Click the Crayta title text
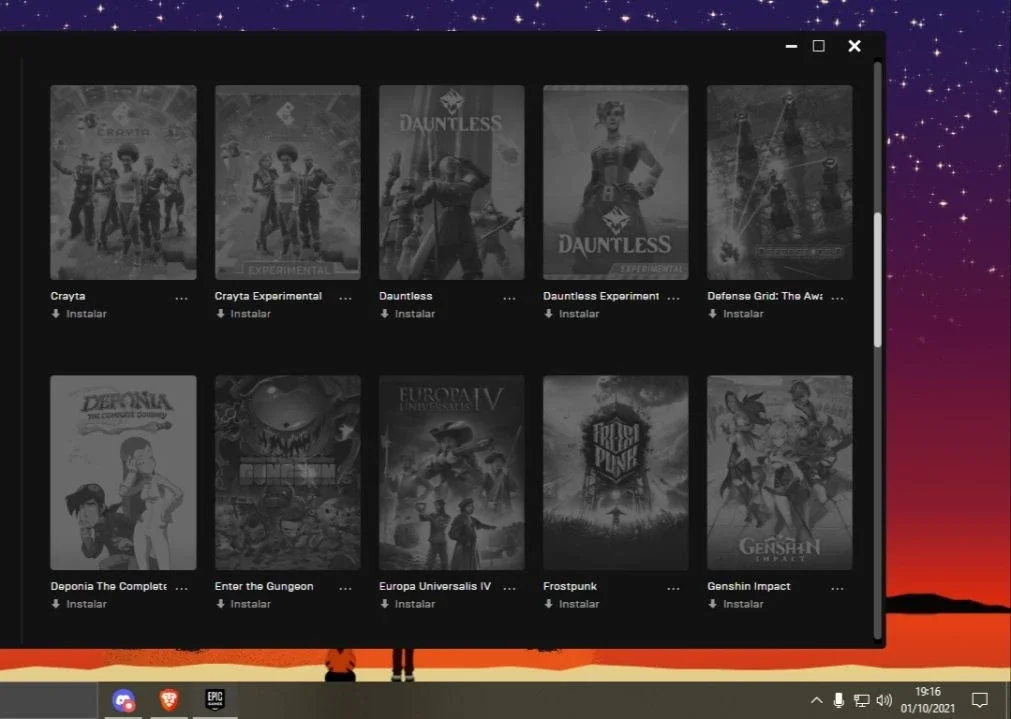Image resolution: width=1011 pixels, height=719 pixels. point(68,296)
